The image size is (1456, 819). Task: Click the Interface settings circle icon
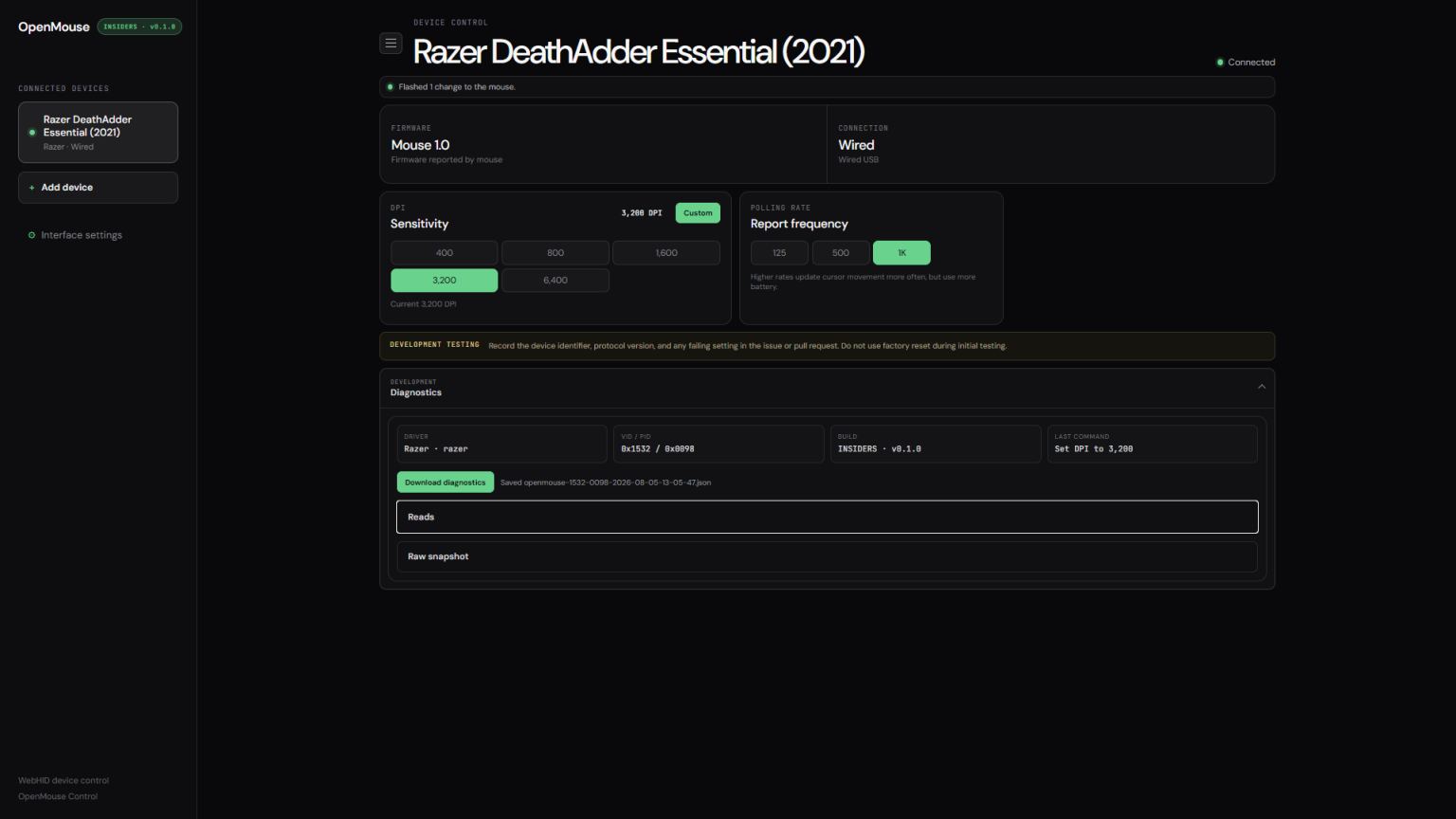point(31,235)
